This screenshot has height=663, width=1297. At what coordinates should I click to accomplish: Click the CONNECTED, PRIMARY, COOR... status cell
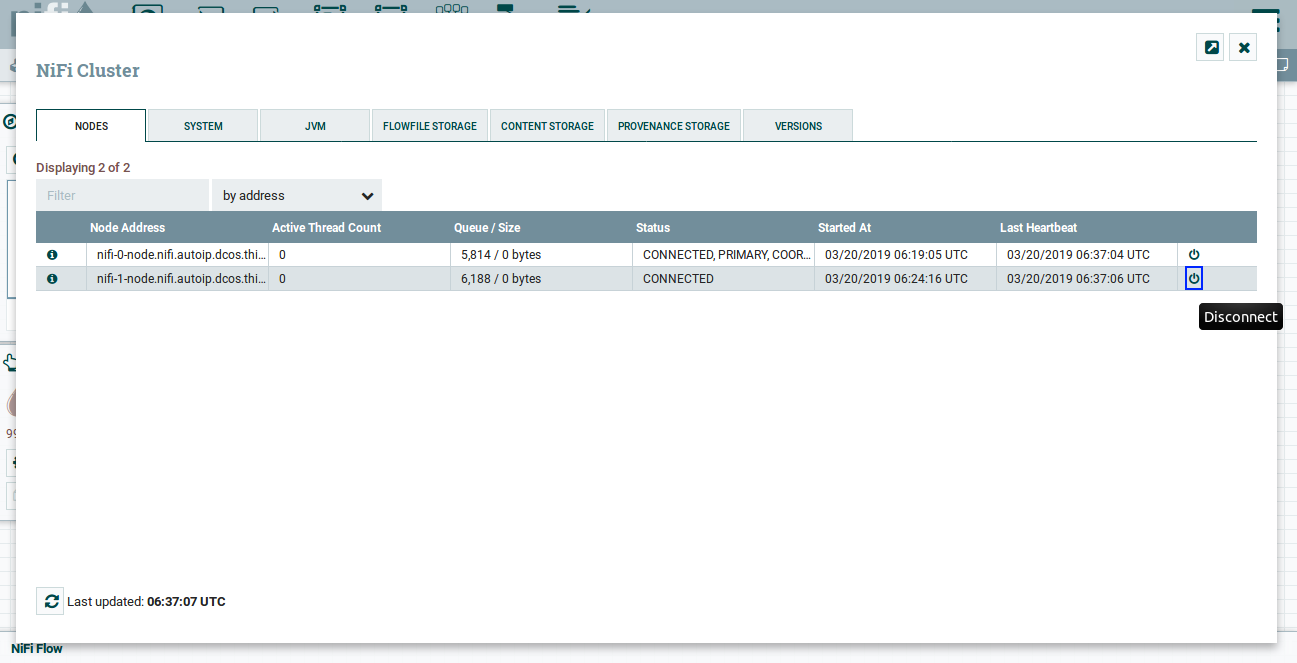(723, 255)
